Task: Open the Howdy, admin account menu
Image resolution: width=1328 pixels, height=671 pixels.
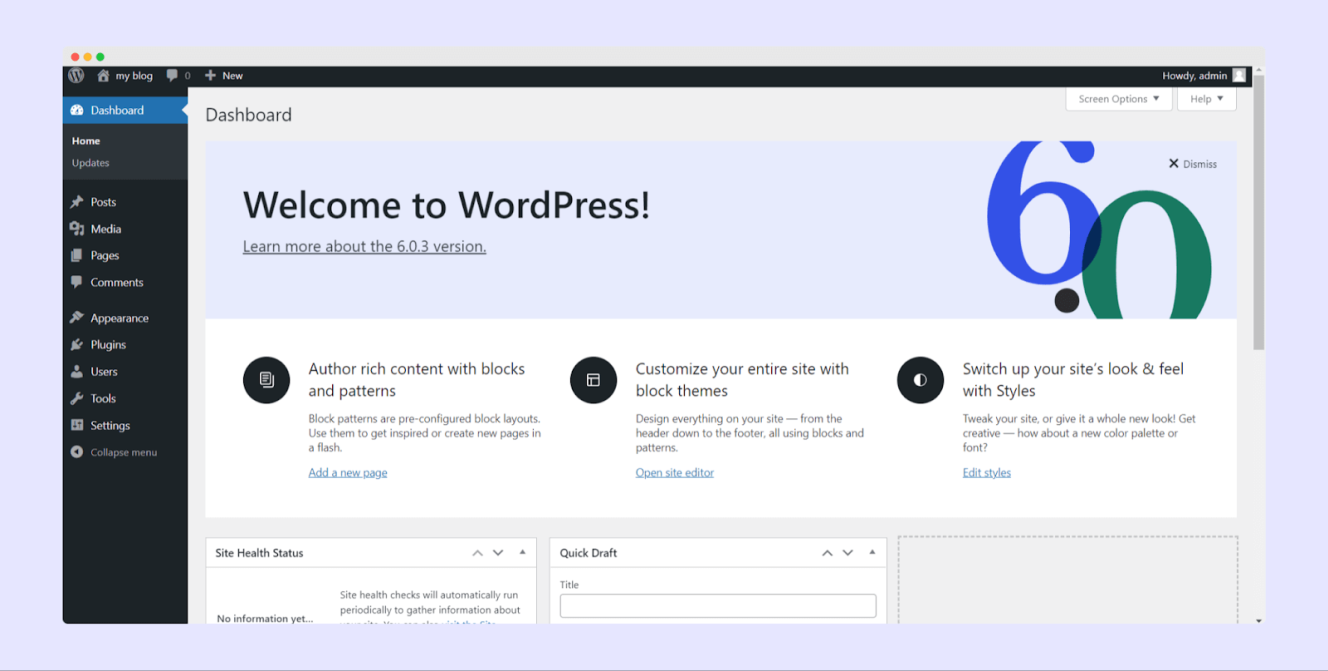Action: 1204,75
